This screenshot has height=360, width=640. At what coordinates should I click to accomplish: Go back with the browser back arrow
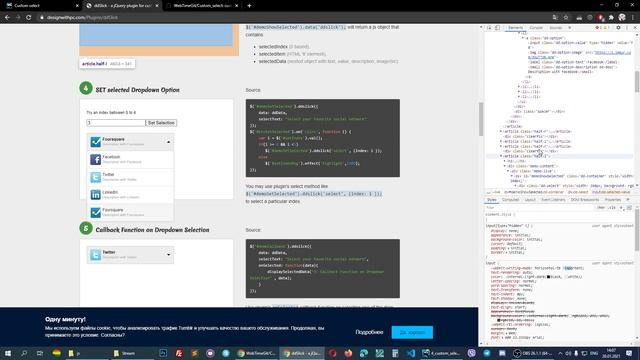pyautogui.click(x=7, y=18)
